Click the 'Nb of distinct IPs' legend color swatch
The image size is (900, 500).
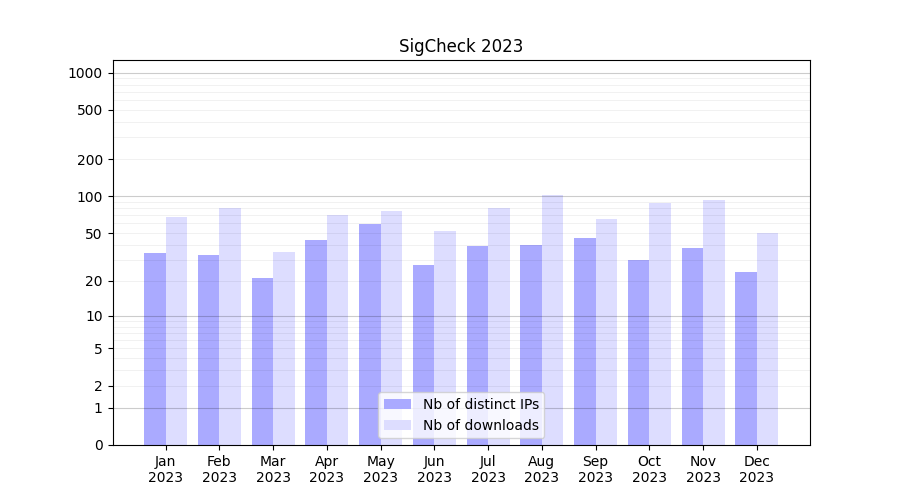tap(397, 404)
